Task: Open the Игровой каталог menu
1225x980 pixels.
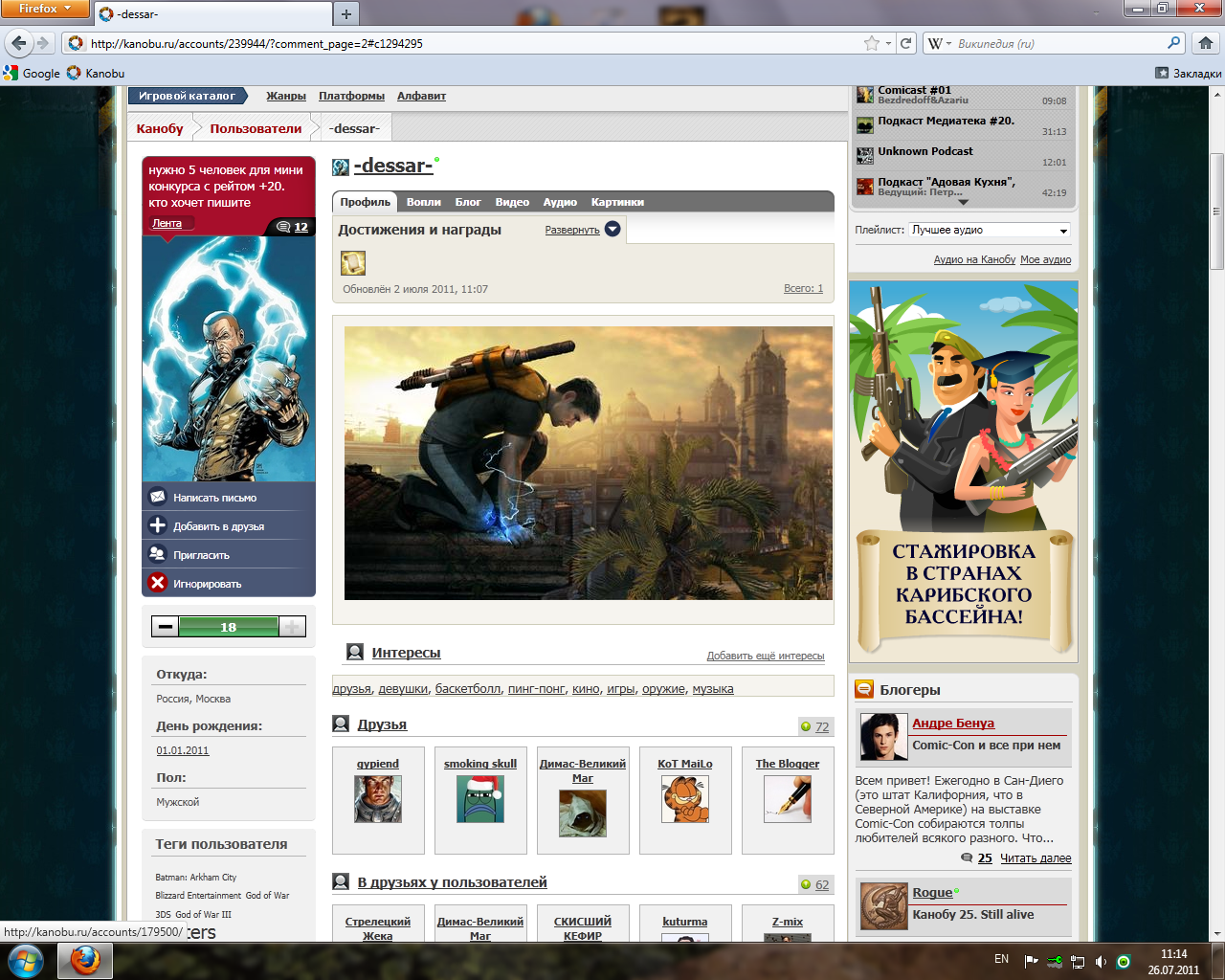Action: click(187, 96)
